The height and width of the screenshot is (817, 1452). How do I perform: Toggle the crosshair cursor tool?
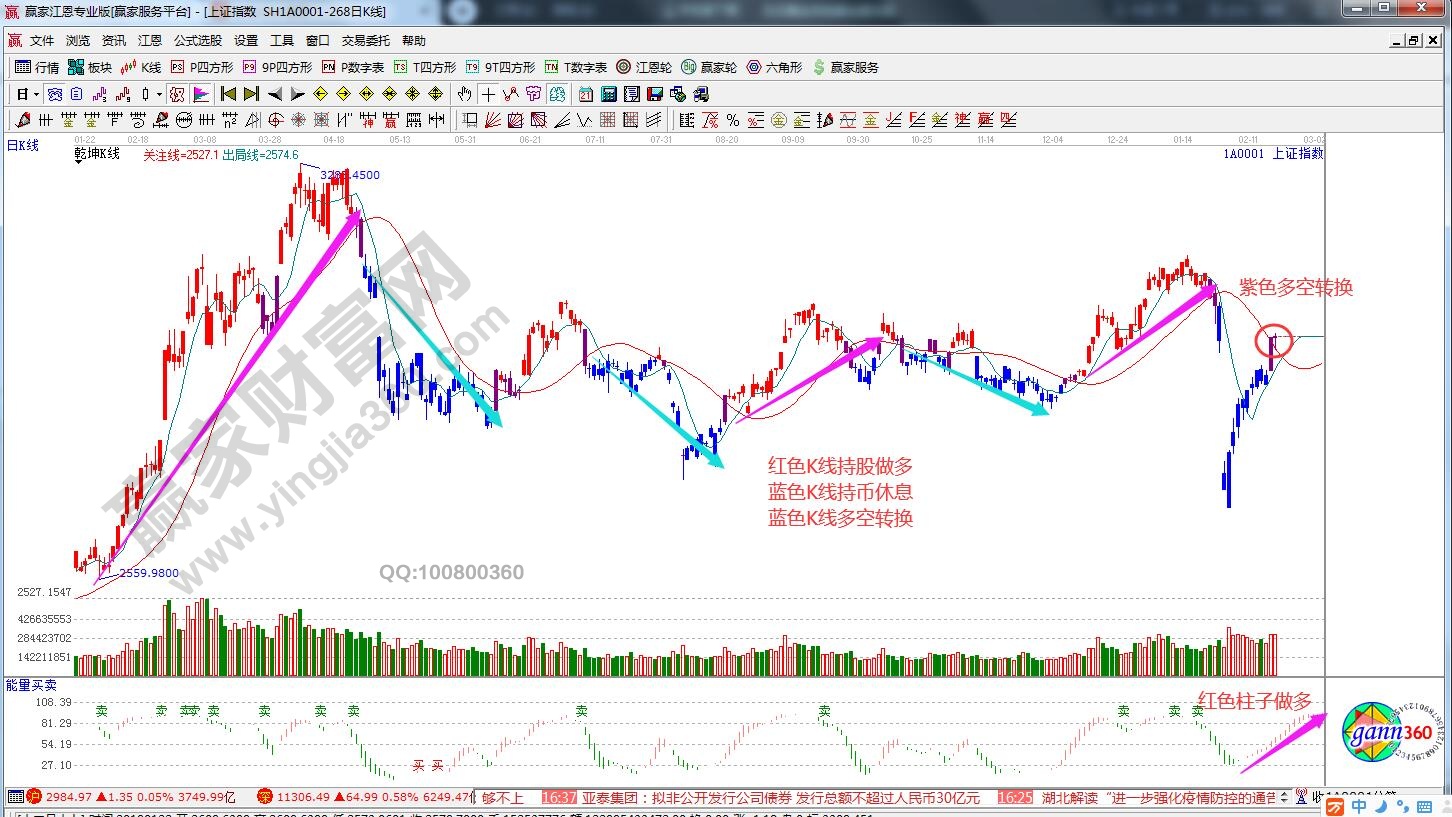click(x=488, y=94)
